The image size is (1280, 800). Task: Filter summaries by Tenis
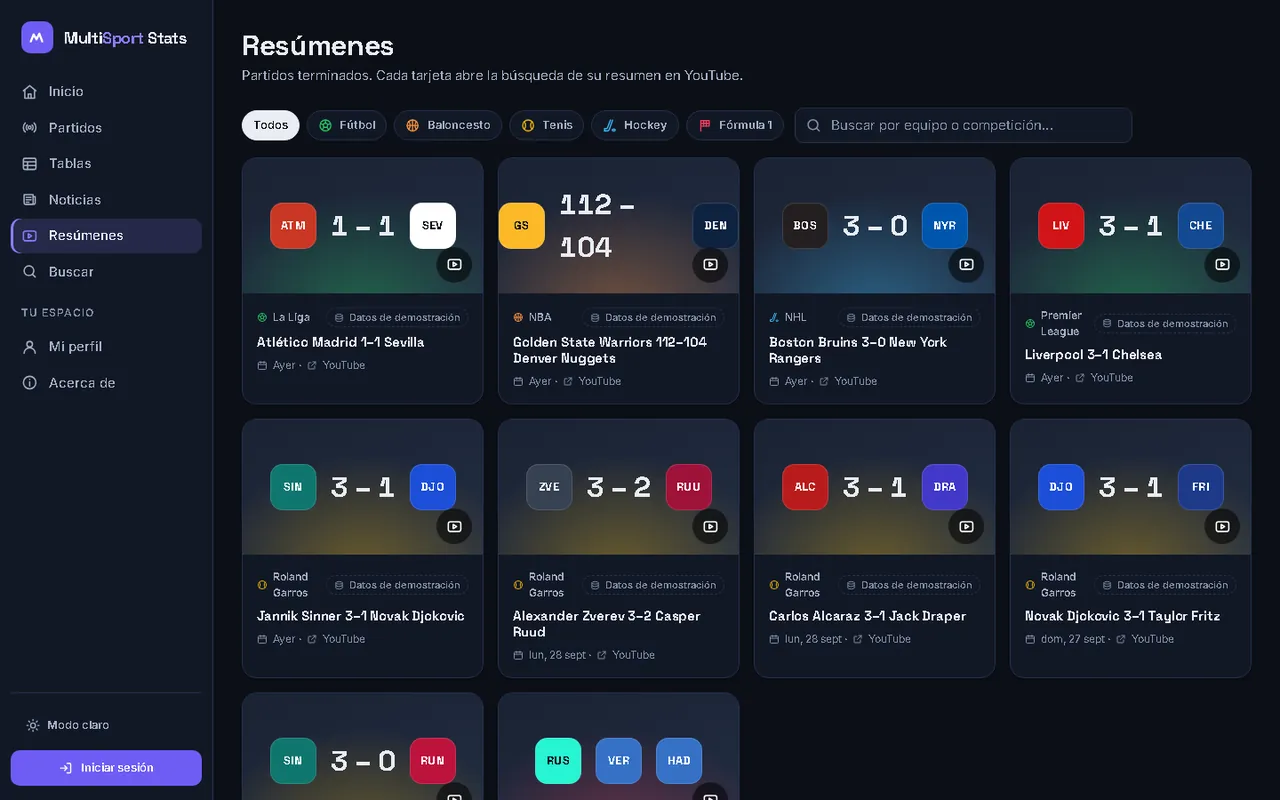point(547,125)
